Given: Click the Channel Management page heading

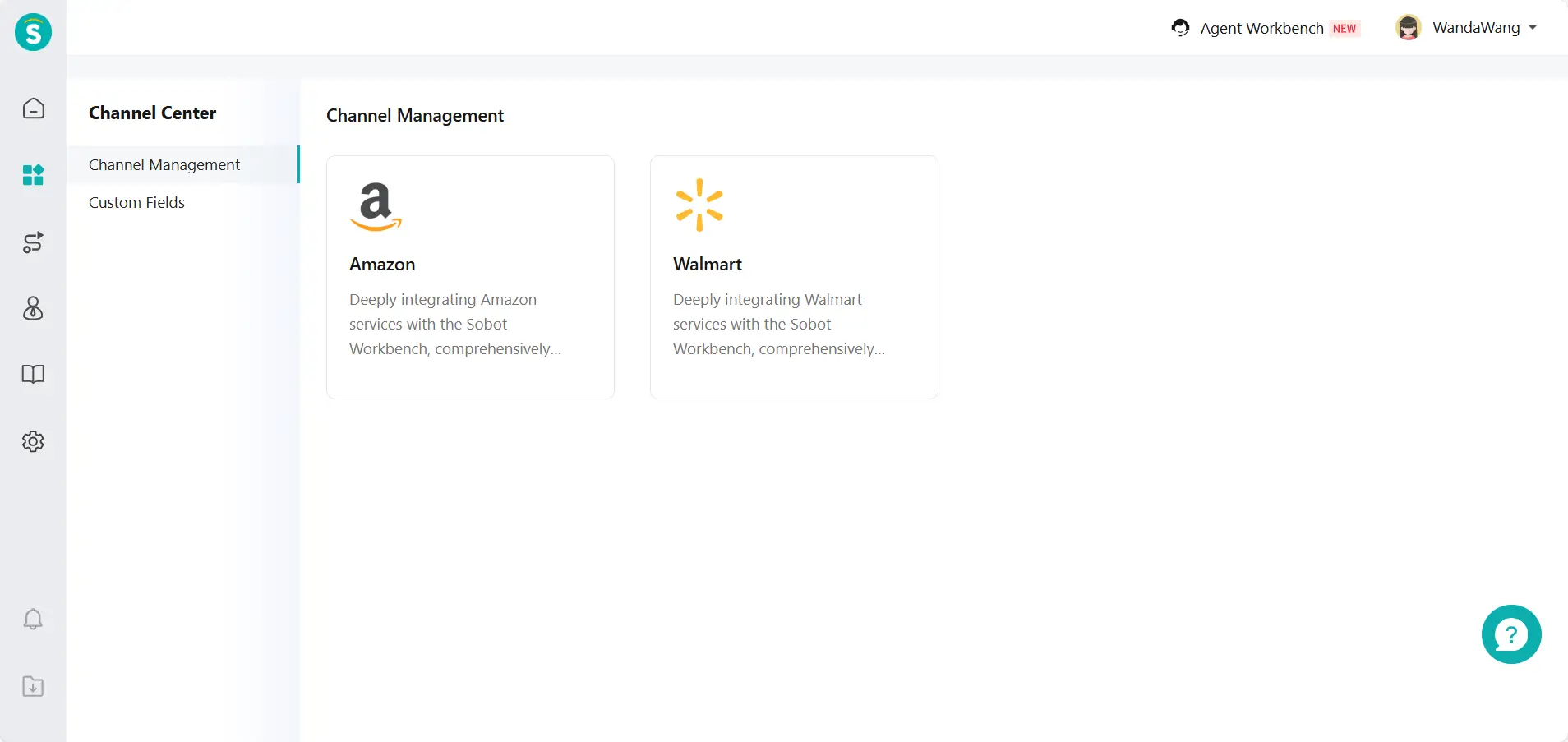Looking at the screenshot, I should tap(415, 116).
